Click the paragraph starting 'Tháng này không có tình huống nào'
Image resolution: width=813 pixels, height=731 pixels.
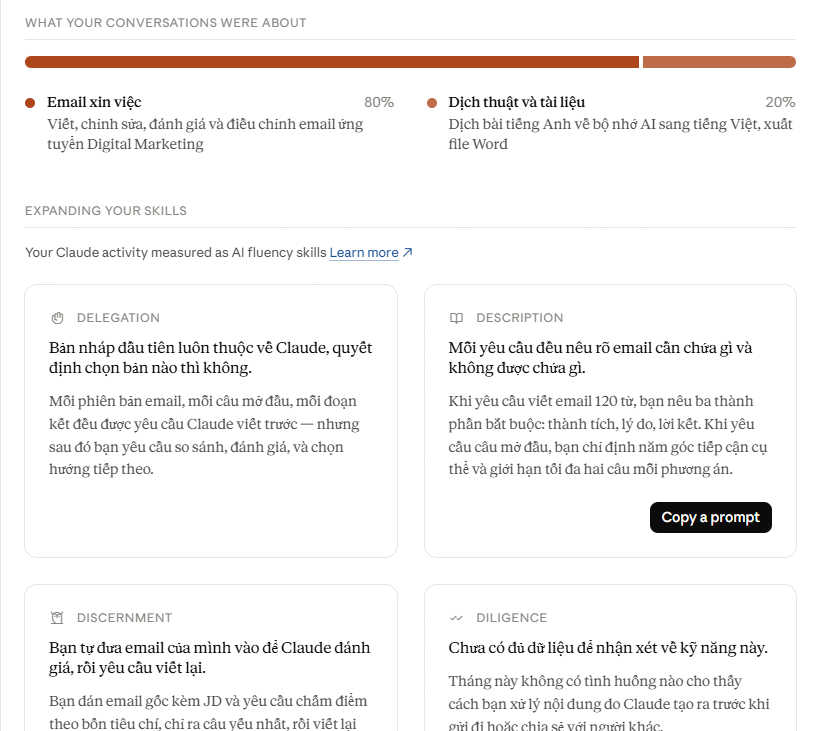click(609, 702)
